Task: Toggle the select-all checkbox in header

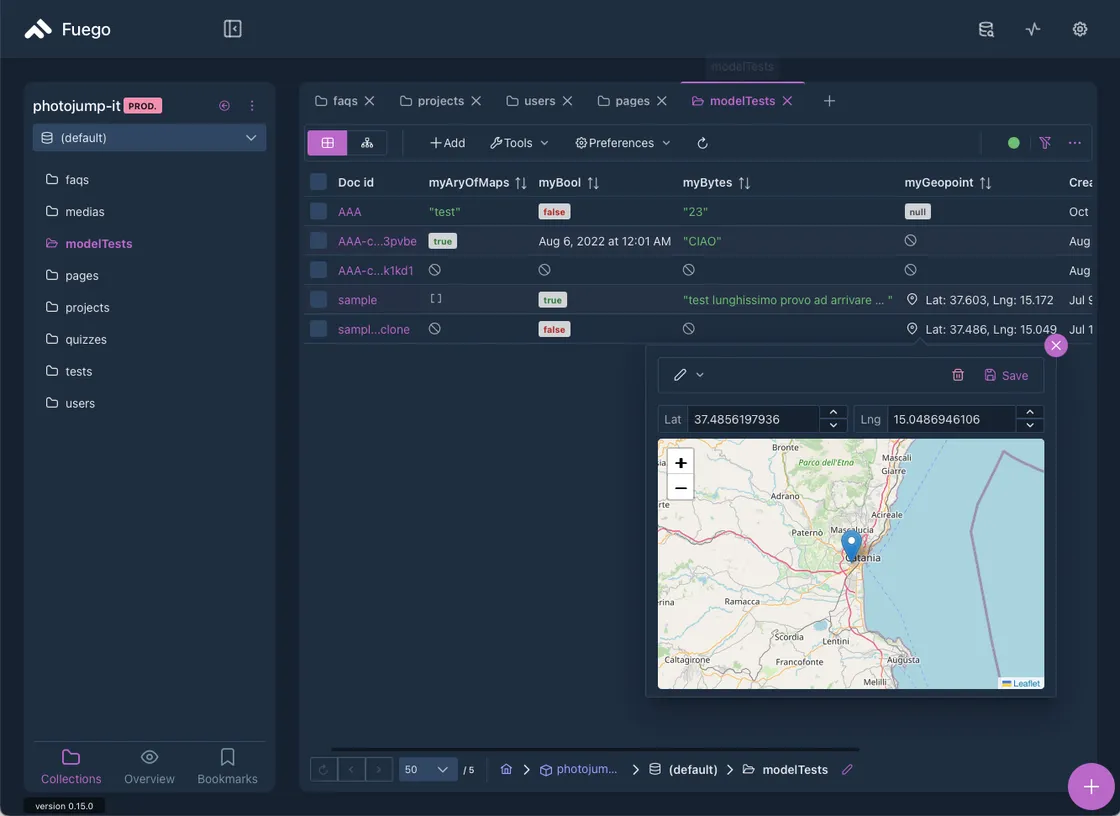Action: (x=319, y=181)
